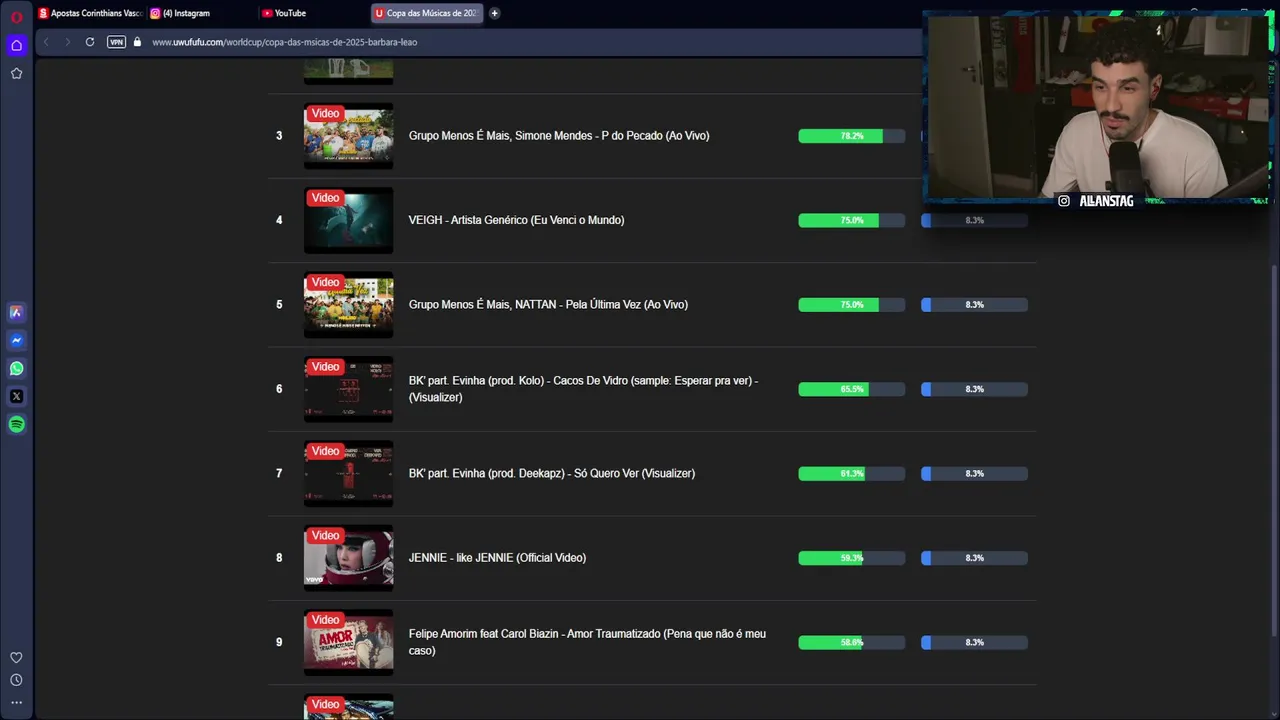Click rank number 3 of P do Pecado
This screenshot has height=720, width=1280.
coord(279,136)
